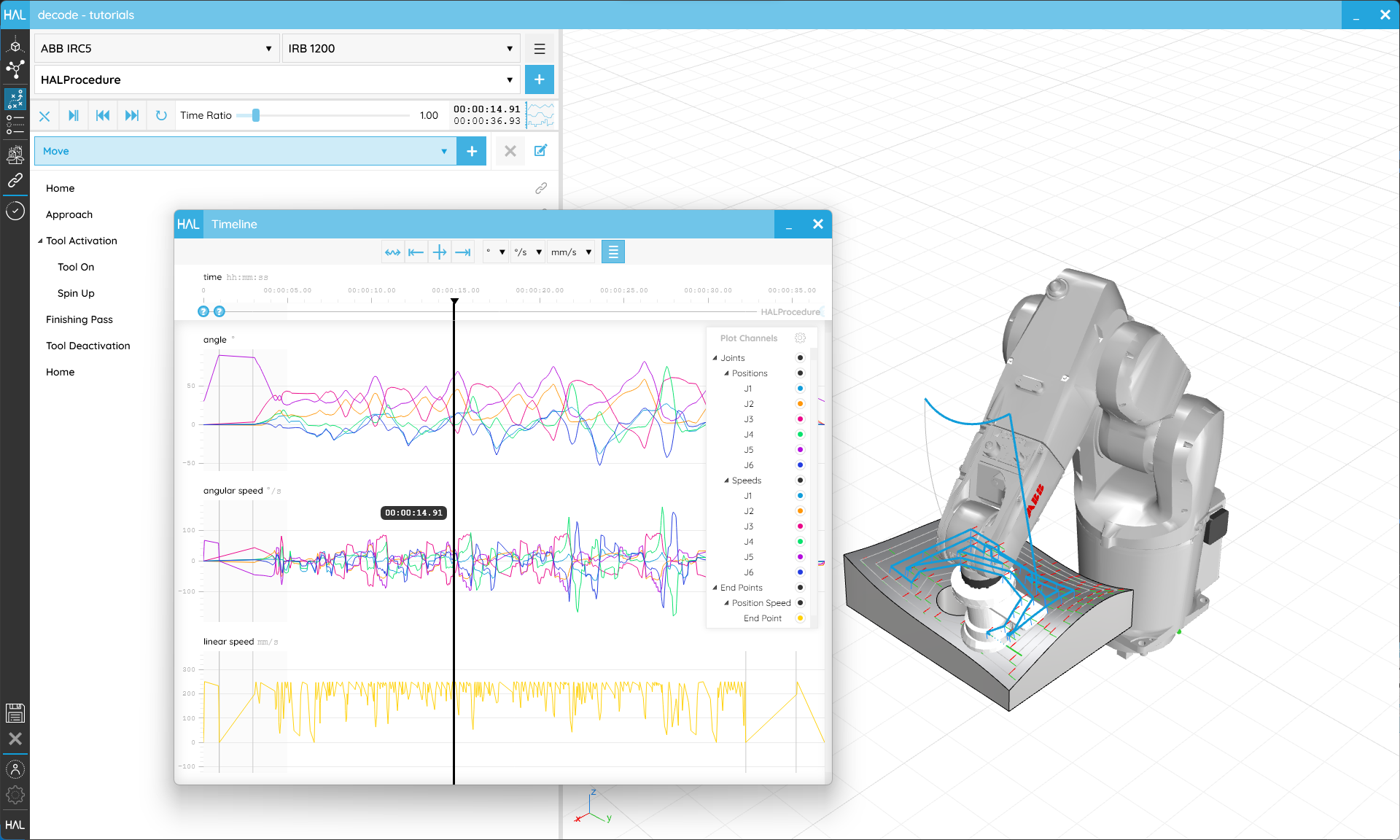Skip to next simulation step
The image size is (1400, 840).
click(132, 116)
